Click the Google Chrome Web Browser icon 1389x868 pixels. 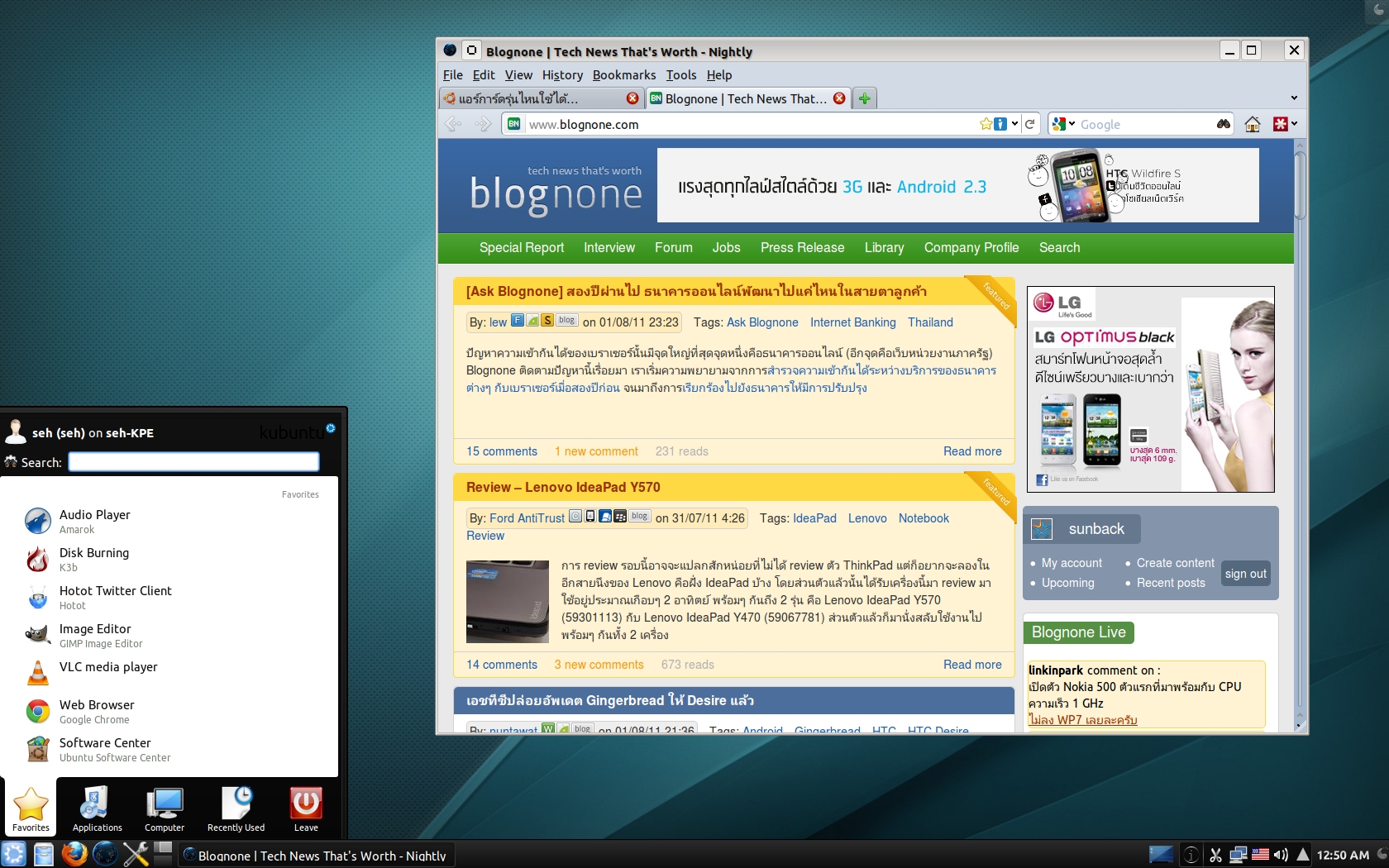[38, 711]
